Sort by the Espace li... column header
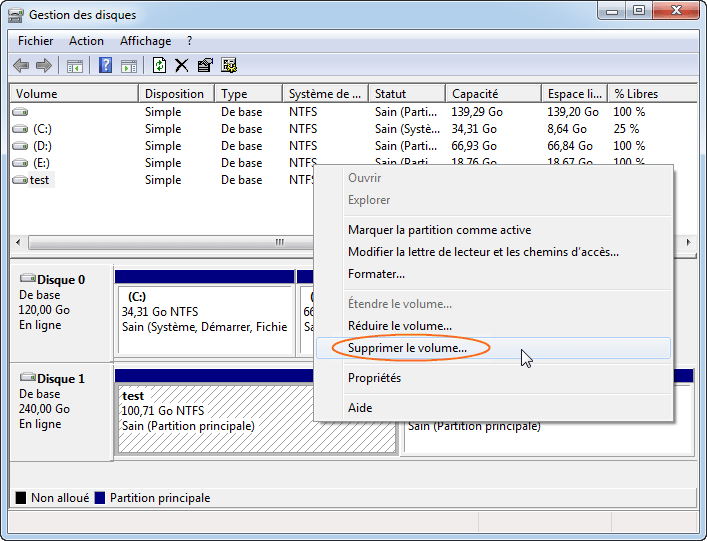The image size is (707, 541). [575, 94]
